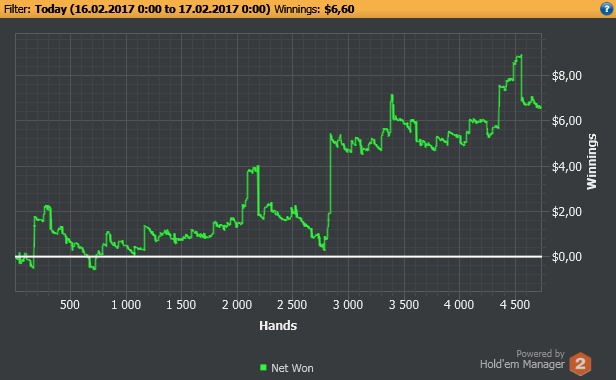This screenshot has height=380, width=616.
Task: Click the $6,60 winnings total
Action: [x=339, y=9]
